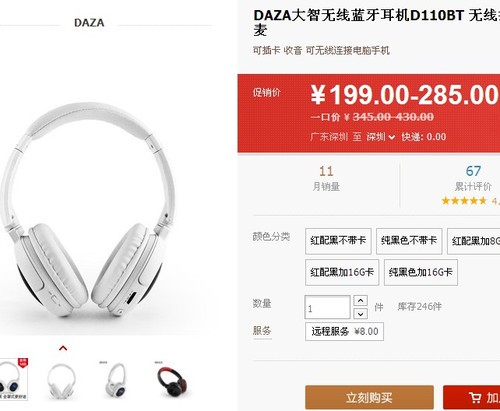This screenshot has width=500, height=411.
Task: Click the quantity input field
Action: tap(327, 307)
